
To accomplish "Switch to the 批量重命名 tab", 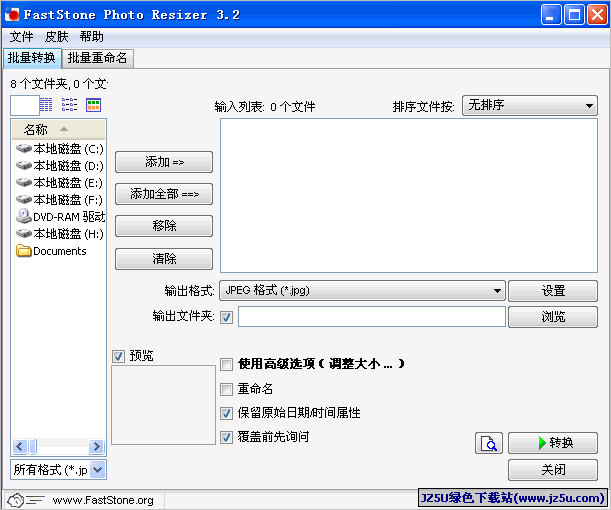I will [97, 58].
